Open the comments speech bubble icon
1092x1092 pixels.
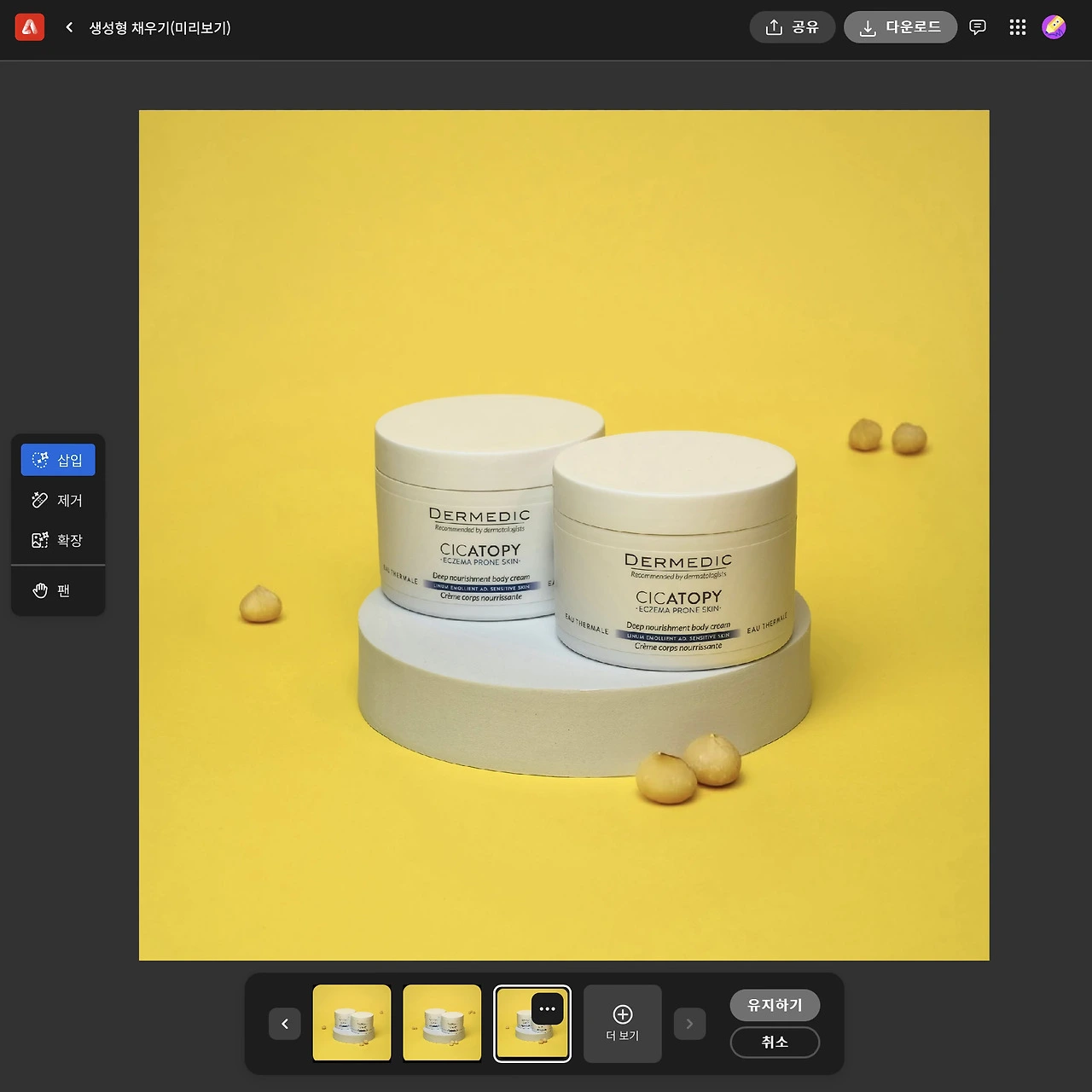pyautogui.click(x=978, y=27)
